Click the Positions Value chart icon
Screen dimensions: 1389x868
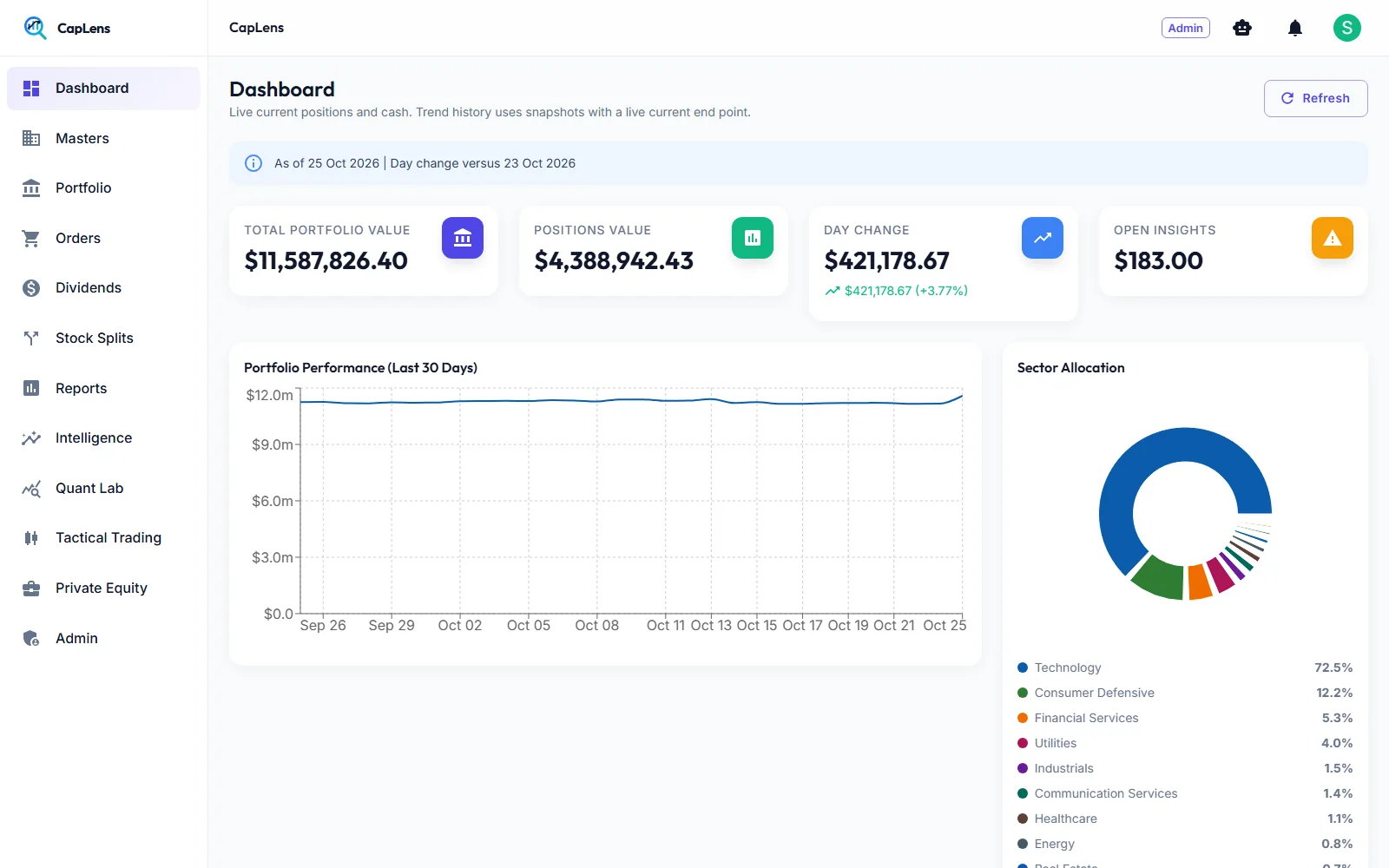[753, 238]
